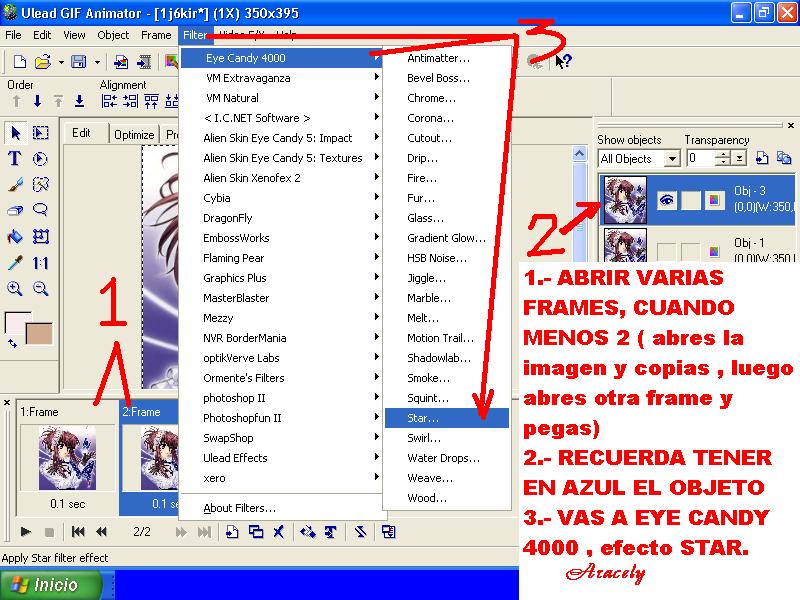
Task: Expand the Graphics Plus submenu
Action: [x=282, y=278]
